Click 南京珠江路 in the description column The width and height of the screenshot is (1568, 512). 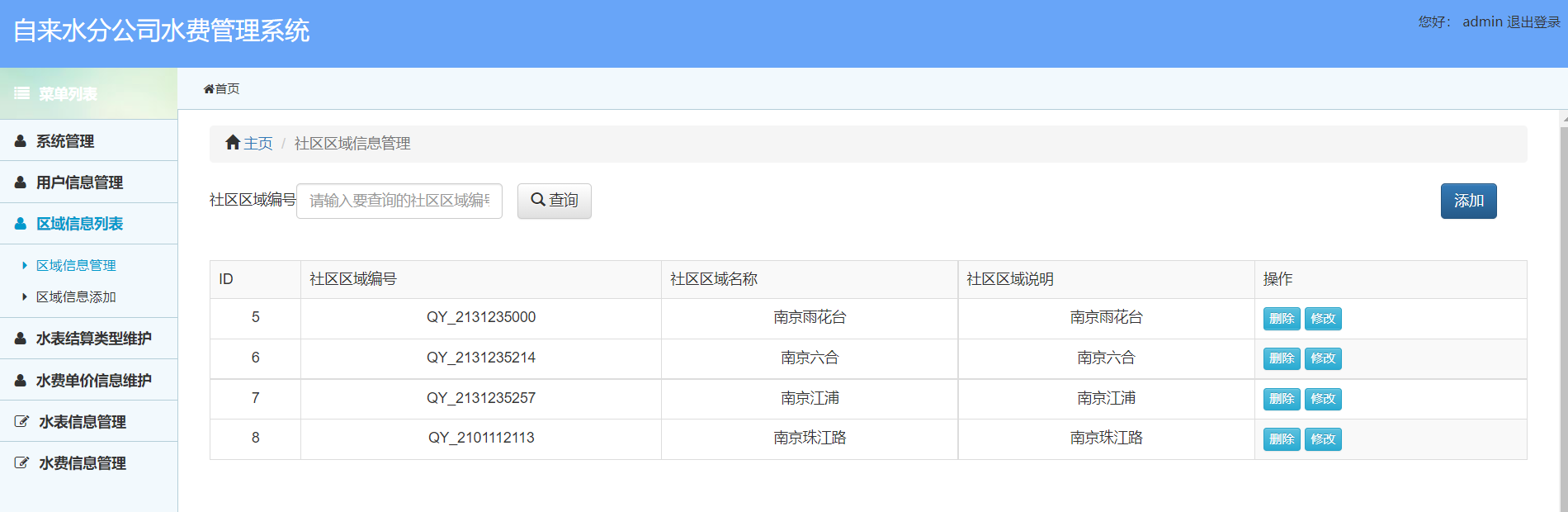(1107, 438)
